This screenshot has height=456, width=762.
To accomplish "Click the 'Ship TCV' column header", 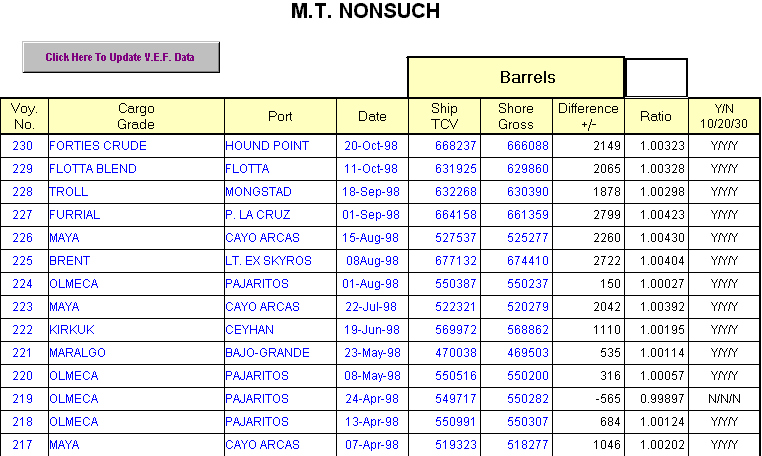I will (x=444, y=116).
